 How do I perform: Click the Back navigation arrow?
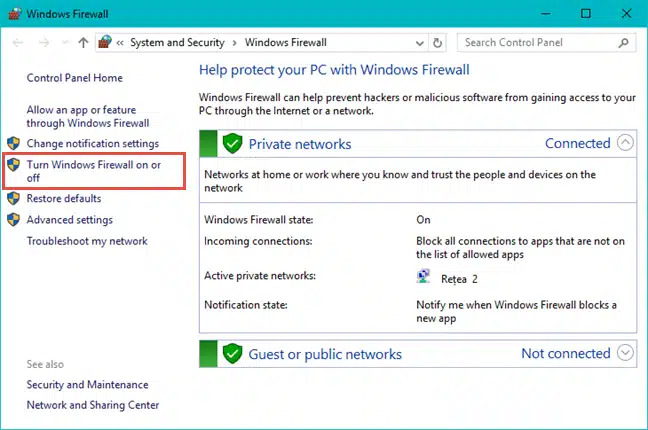pyautogui.click(x=16, y=43)
